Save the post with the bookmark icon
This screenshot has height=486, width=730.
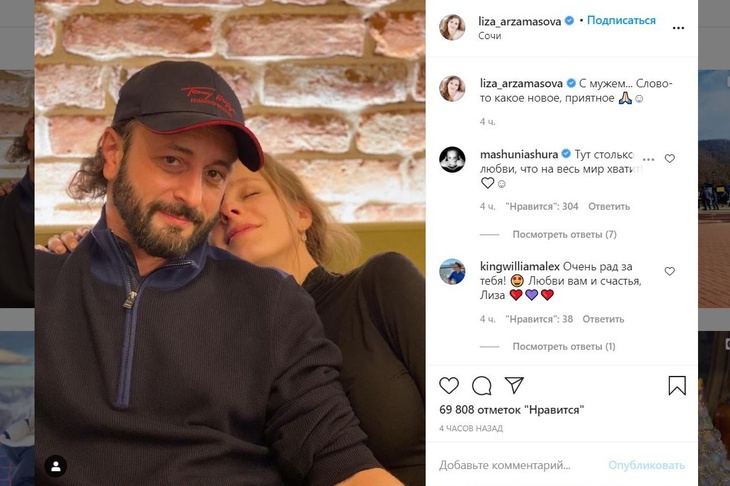click(677, 386)
